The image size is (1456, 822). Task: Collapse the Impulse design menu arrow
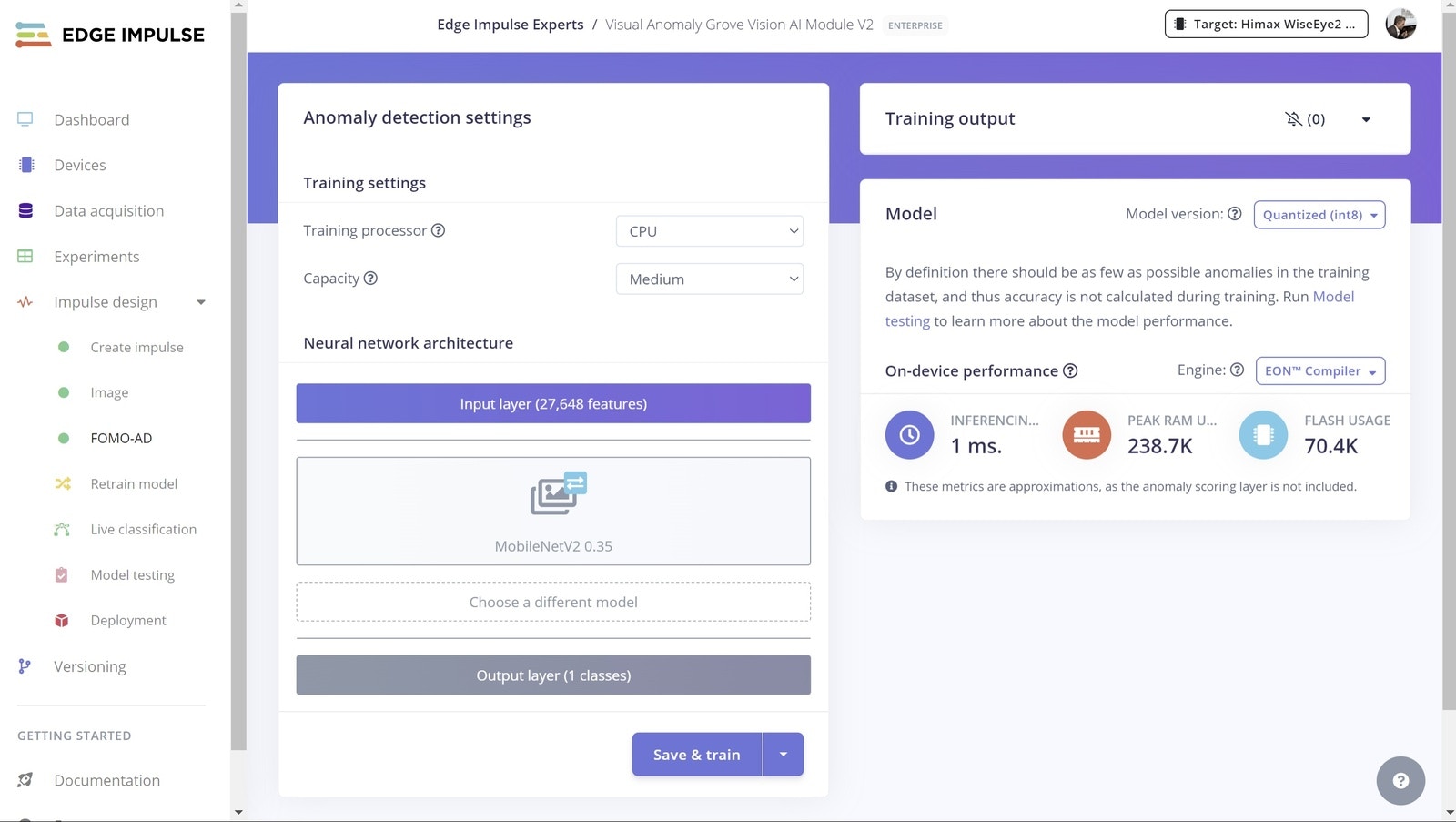point(201,302)
